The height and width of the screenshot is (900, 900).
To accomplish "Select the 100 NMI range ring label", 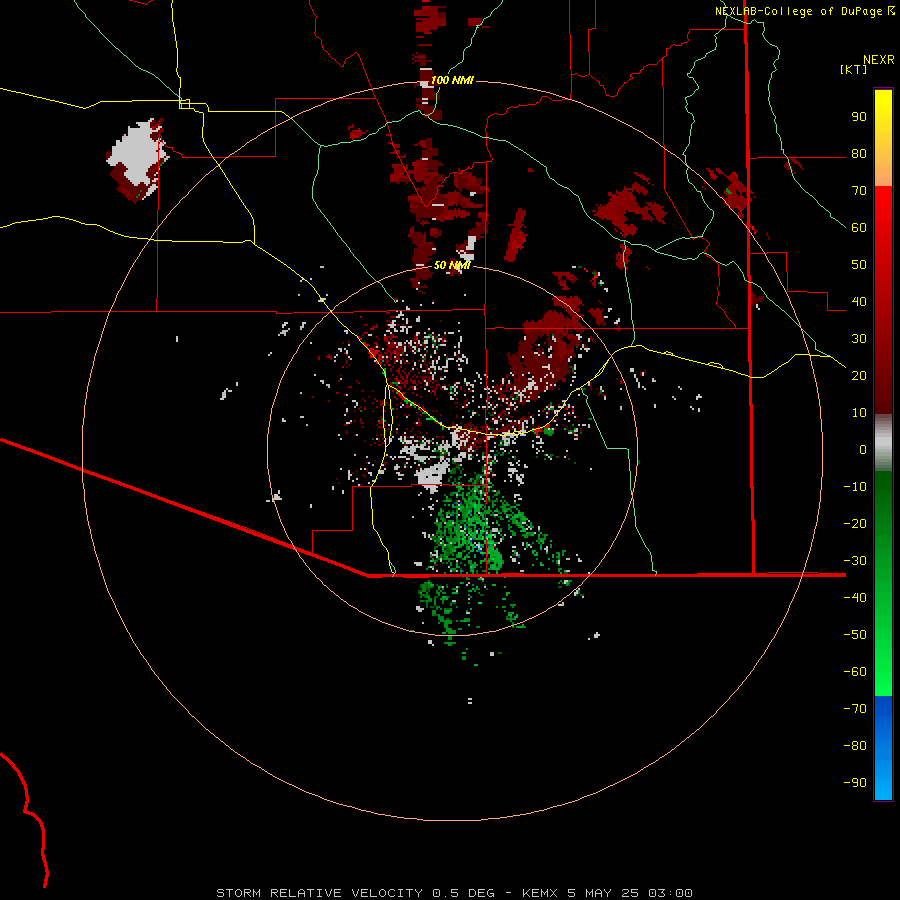I will click(x=452, y=80).
